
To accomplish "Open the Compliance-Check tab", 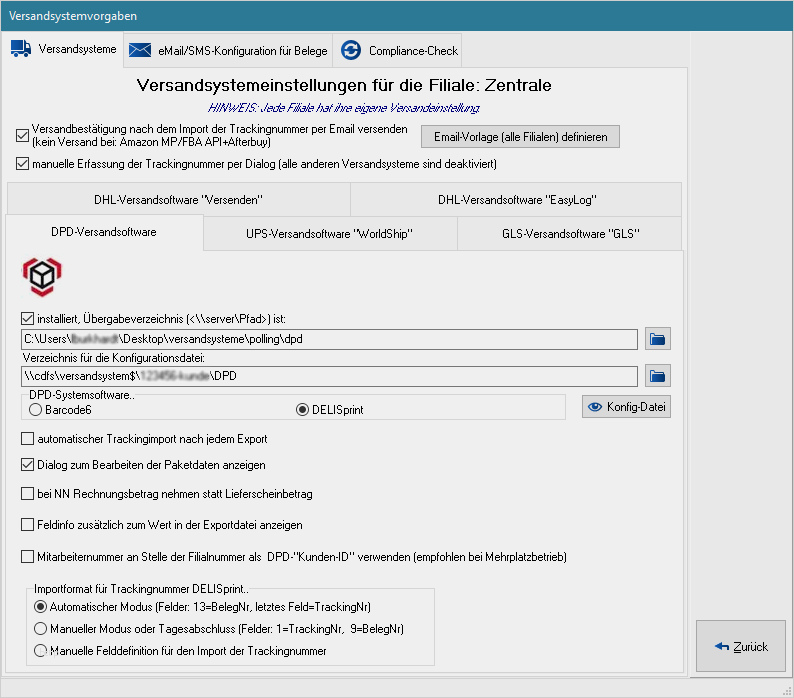I will (x=398, y=51).
